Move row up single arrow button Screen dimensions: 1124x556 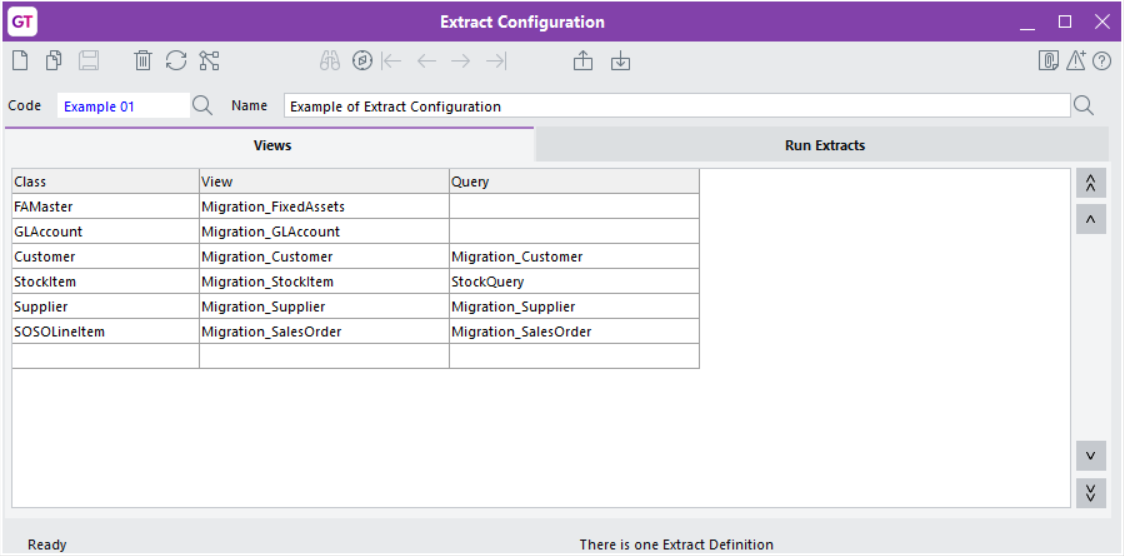(x=1091, y=219)
